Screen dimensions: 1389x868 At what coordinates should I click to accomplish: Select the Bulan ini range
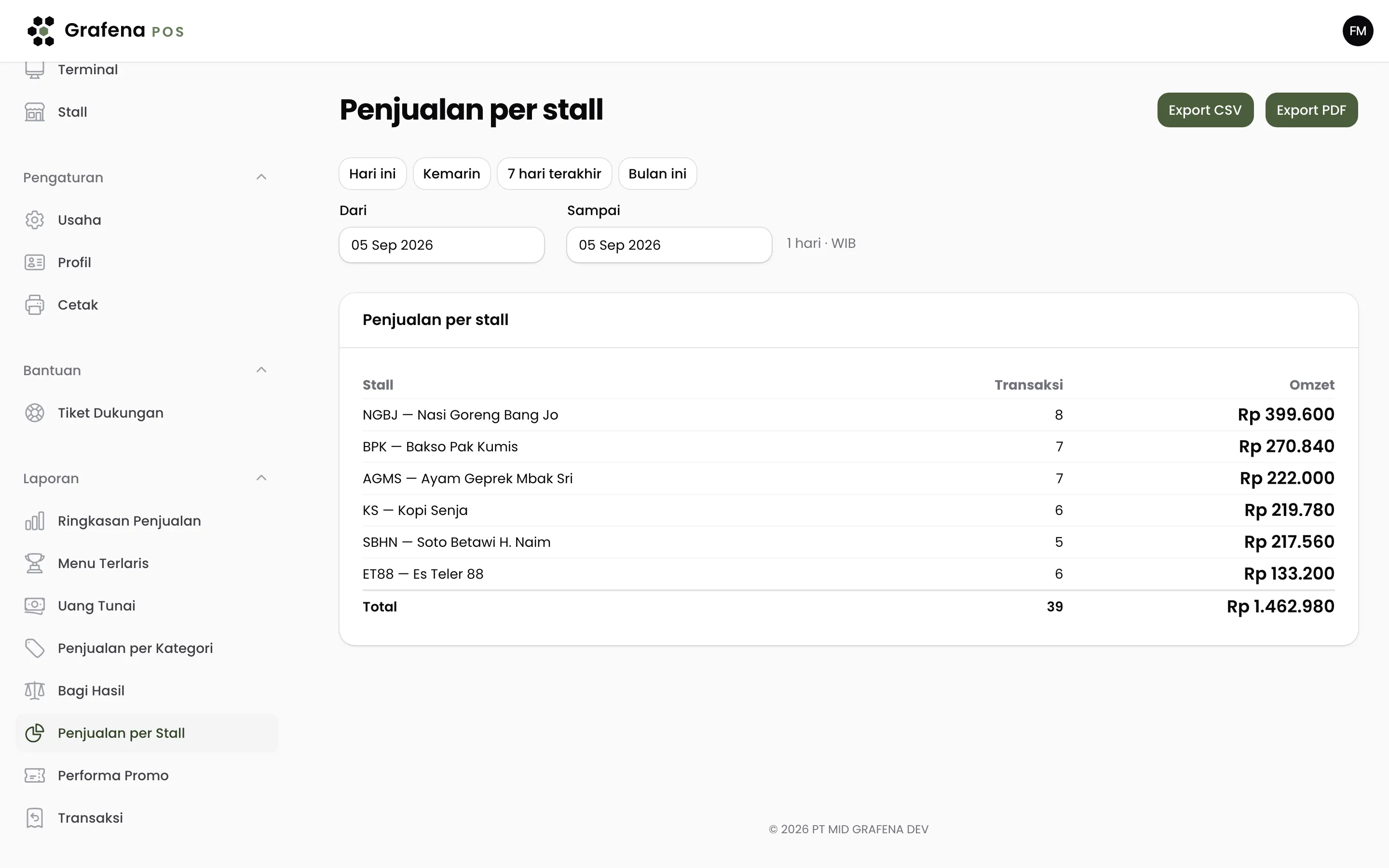click(x=657, y=174)
